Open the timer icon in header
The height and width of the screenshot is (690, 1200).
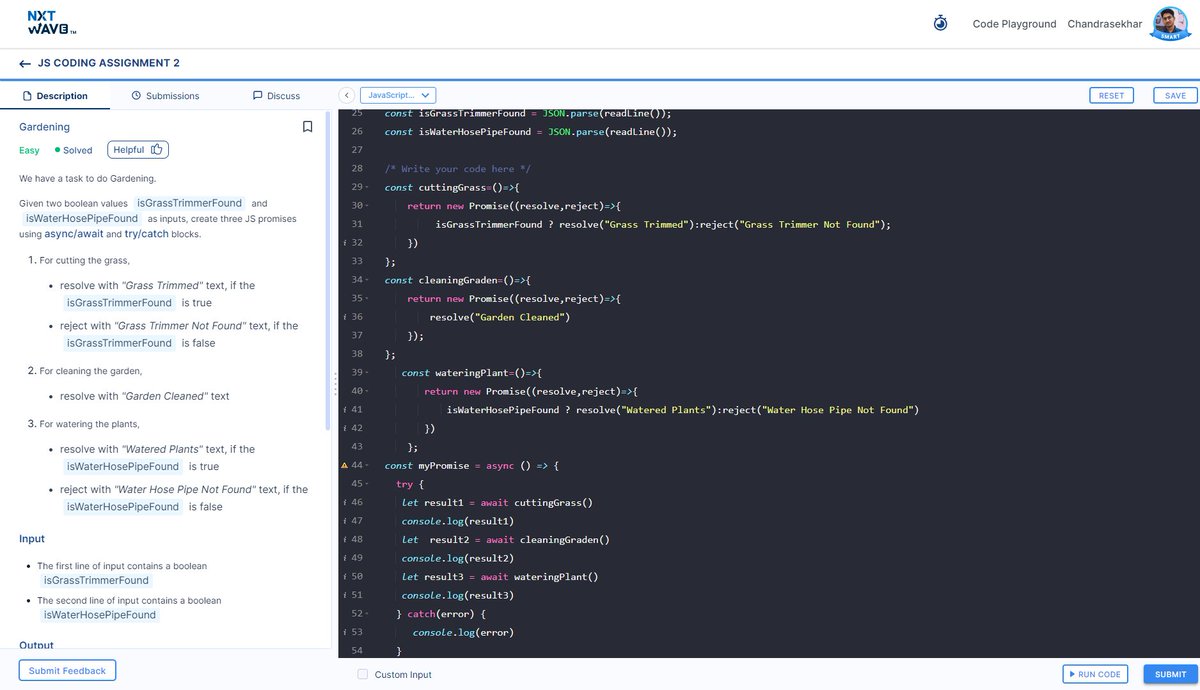coord(940,23)
